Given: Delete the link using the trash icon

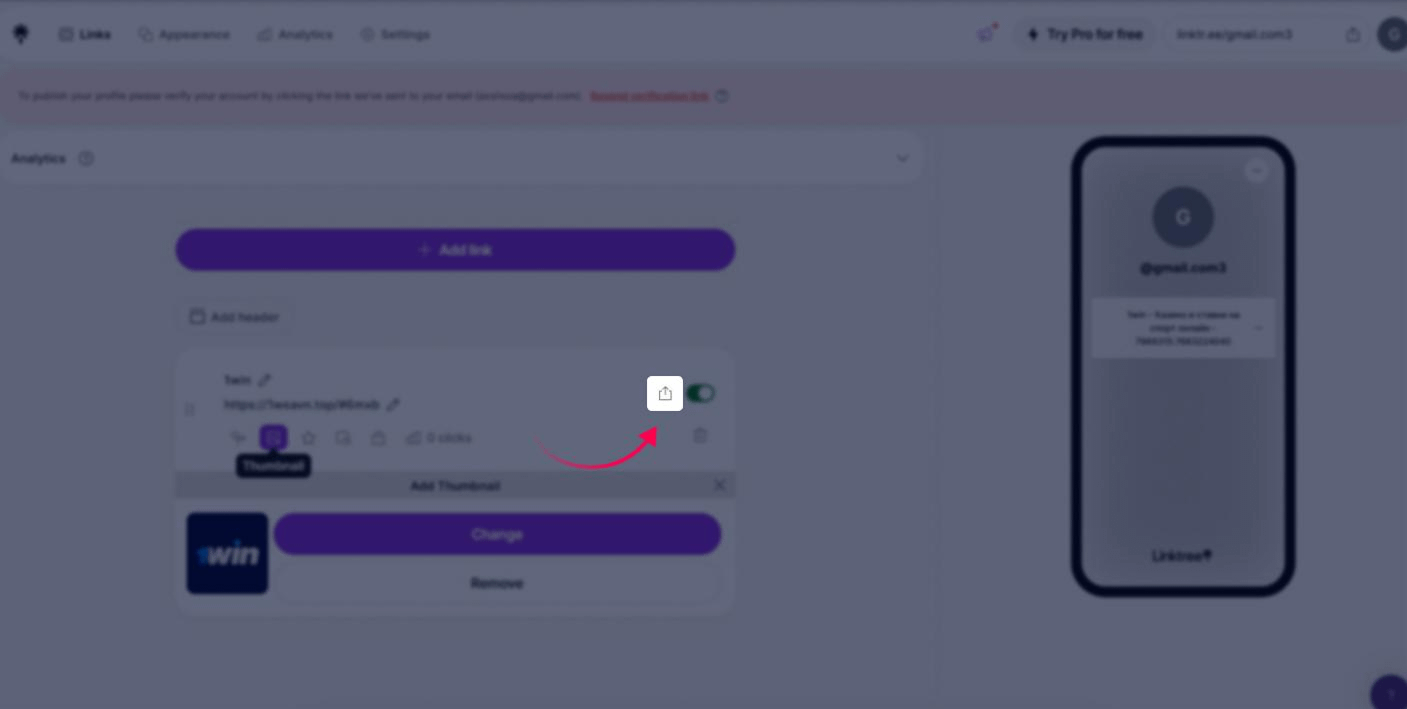Looking at the screenshot, I should coord(700,436).
